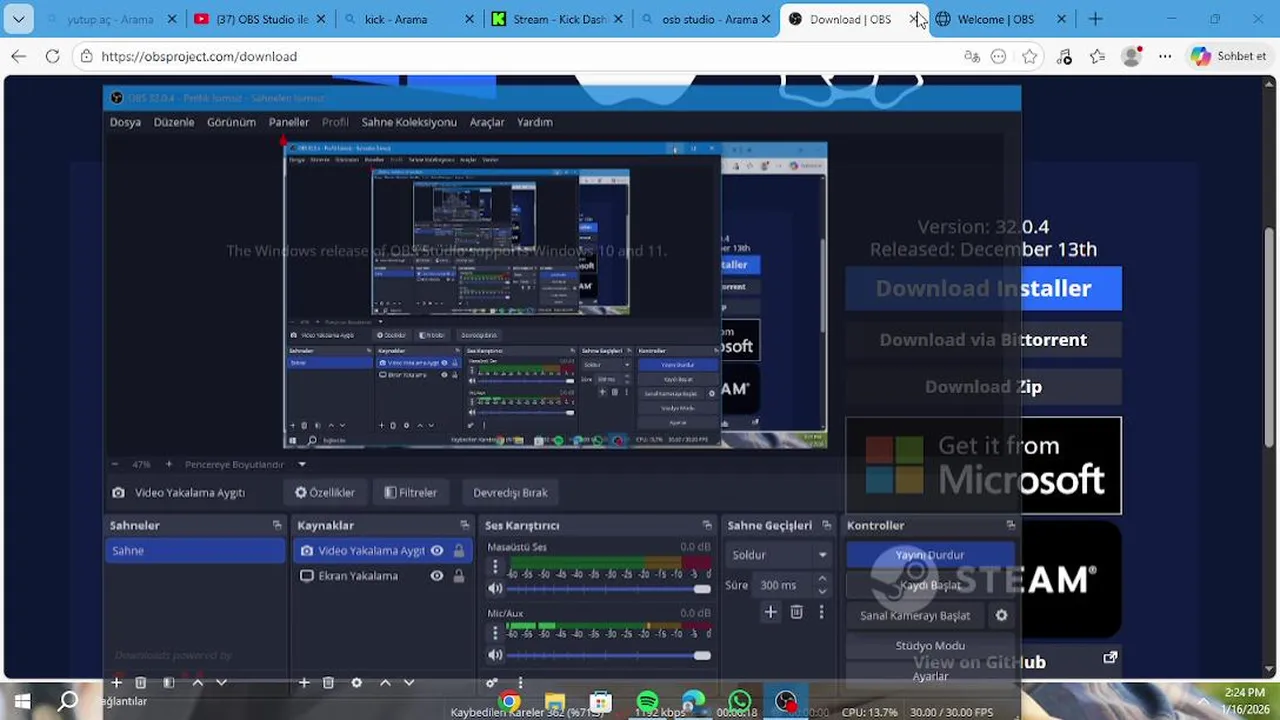Viewport: 1280px width, 720px height.
Task: Open advanced audio properties gear in mixer
Action: pyautogui.click(x=492, y=682)
